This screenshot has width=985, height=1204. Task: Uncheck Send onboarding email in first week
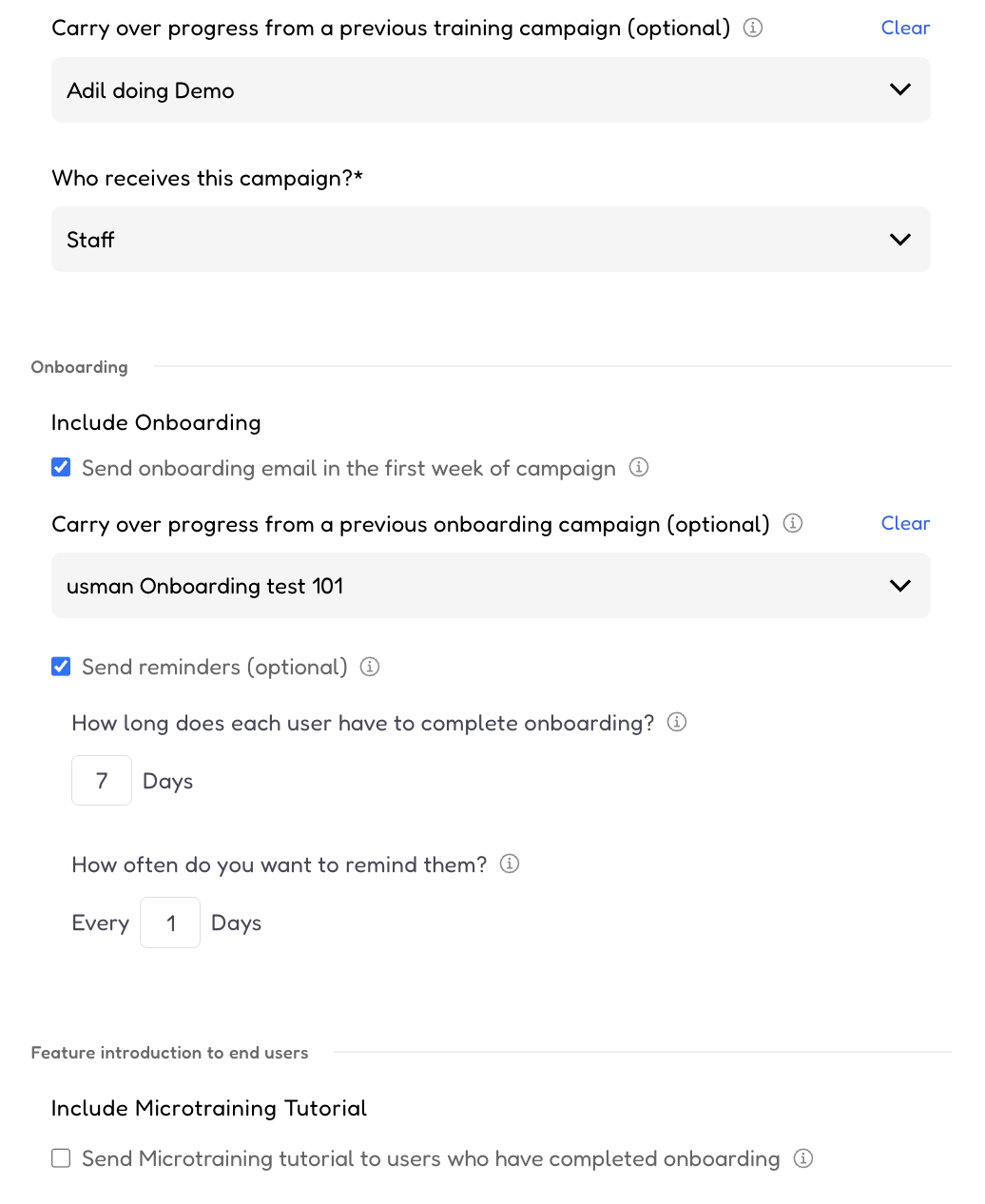point(61,467)
